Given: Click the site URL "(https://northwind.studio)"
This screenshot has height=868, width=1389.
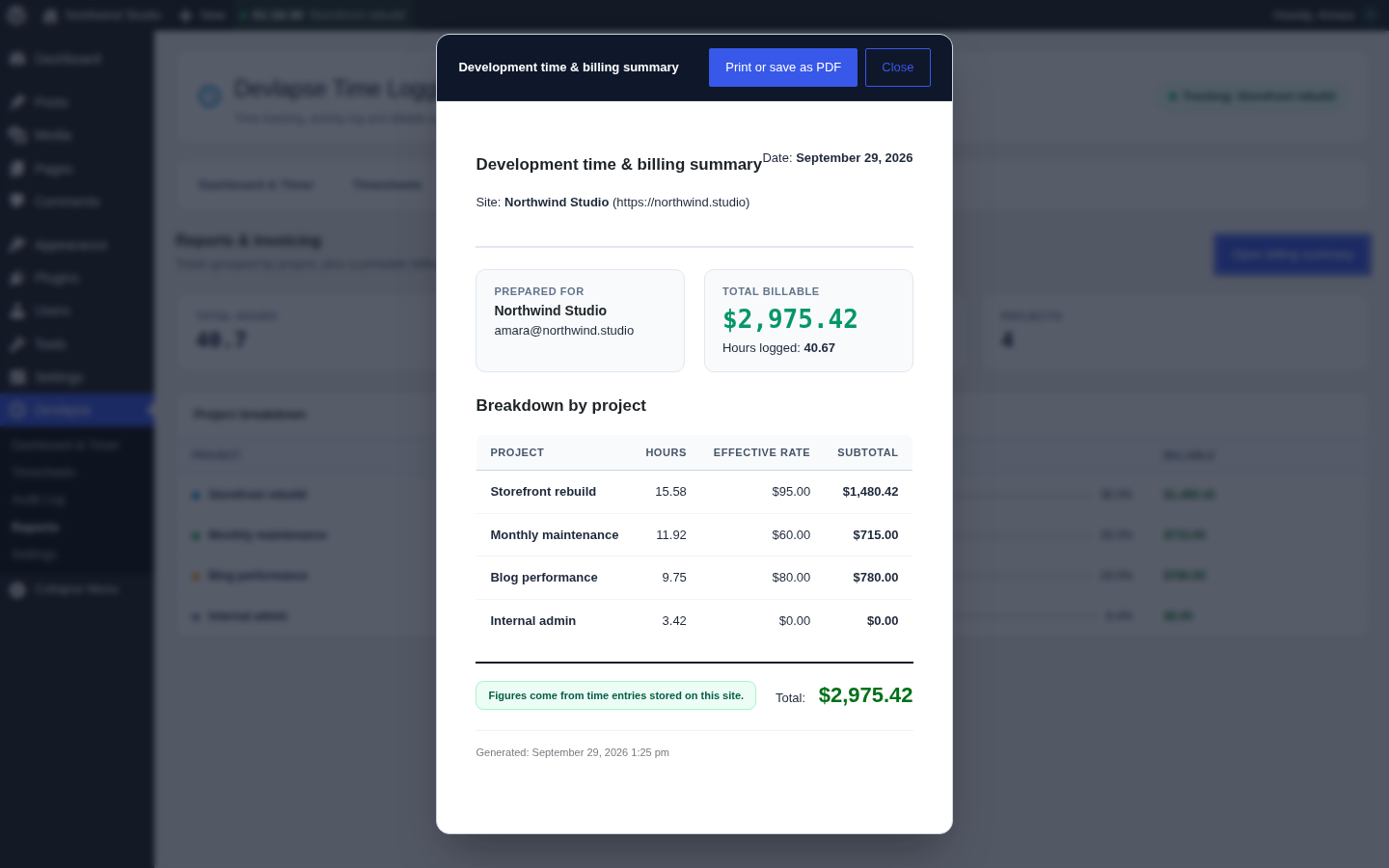Looking at the screenshot, I should (681, 203).
